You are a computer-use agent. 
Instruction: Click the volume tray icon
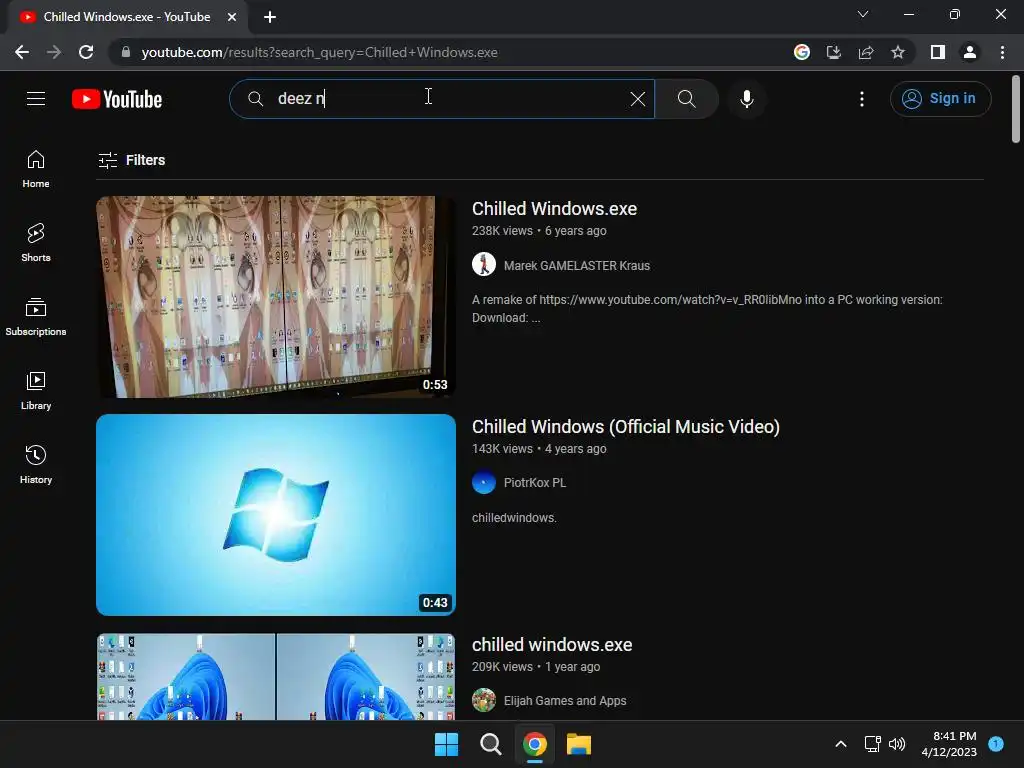pos(897,744)
